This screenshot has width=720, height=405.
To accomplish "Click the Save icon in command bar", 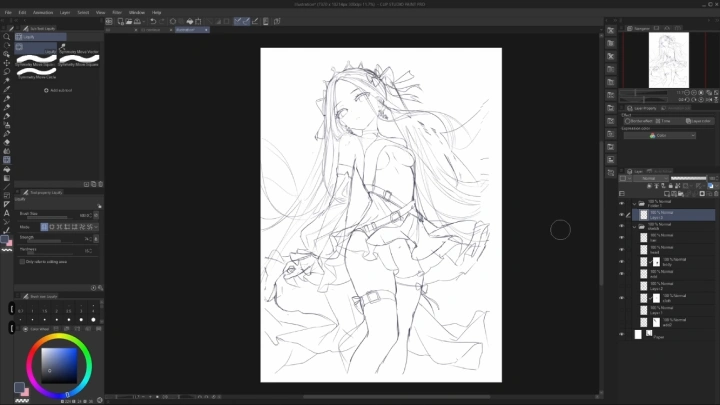I will point(137,21).
